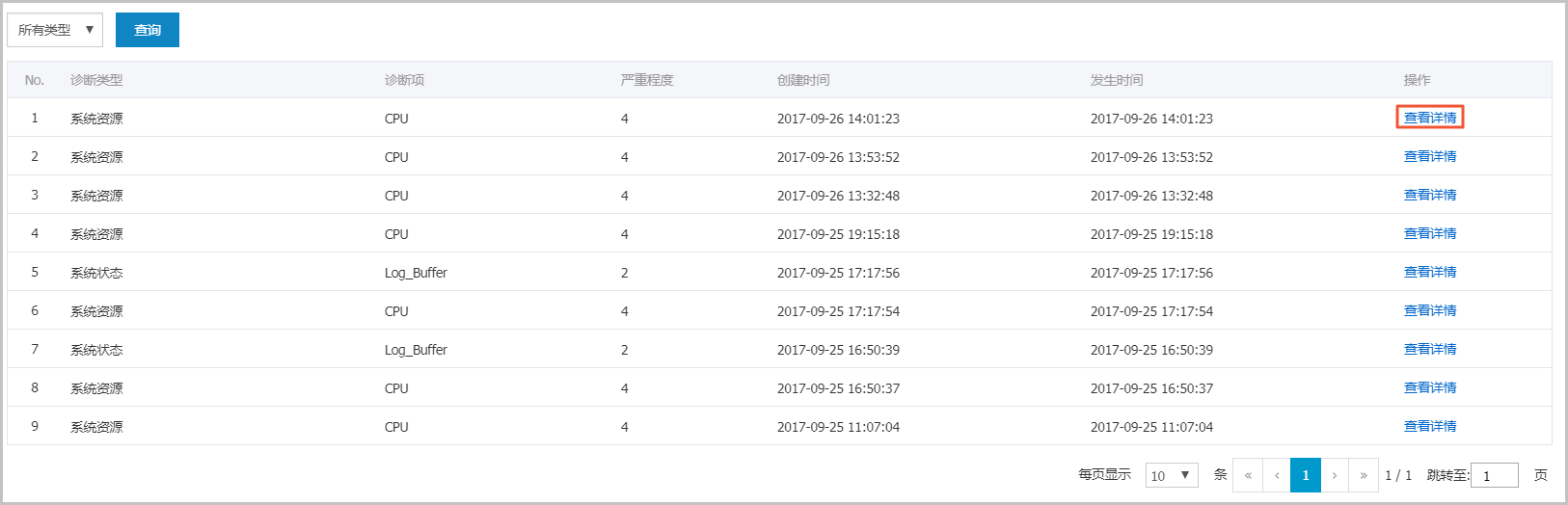Open 查看详情 for row 9
This screenshot has width=1568, height=505.
pyautogui.click(x=1430, y=426)
